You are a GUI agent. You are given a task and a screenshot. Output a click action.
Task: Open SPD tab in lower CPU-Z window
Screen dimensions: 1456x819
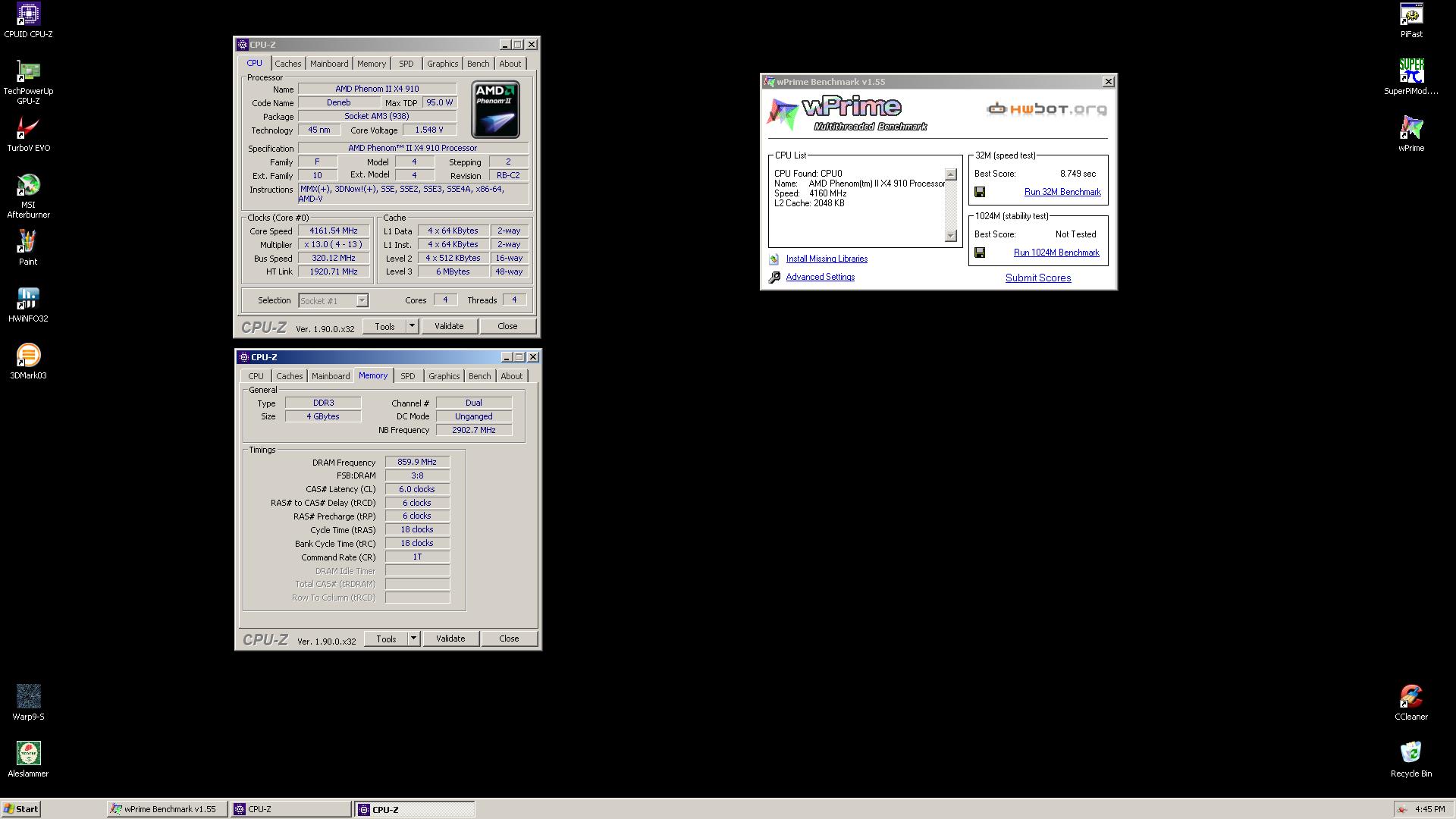408,376
